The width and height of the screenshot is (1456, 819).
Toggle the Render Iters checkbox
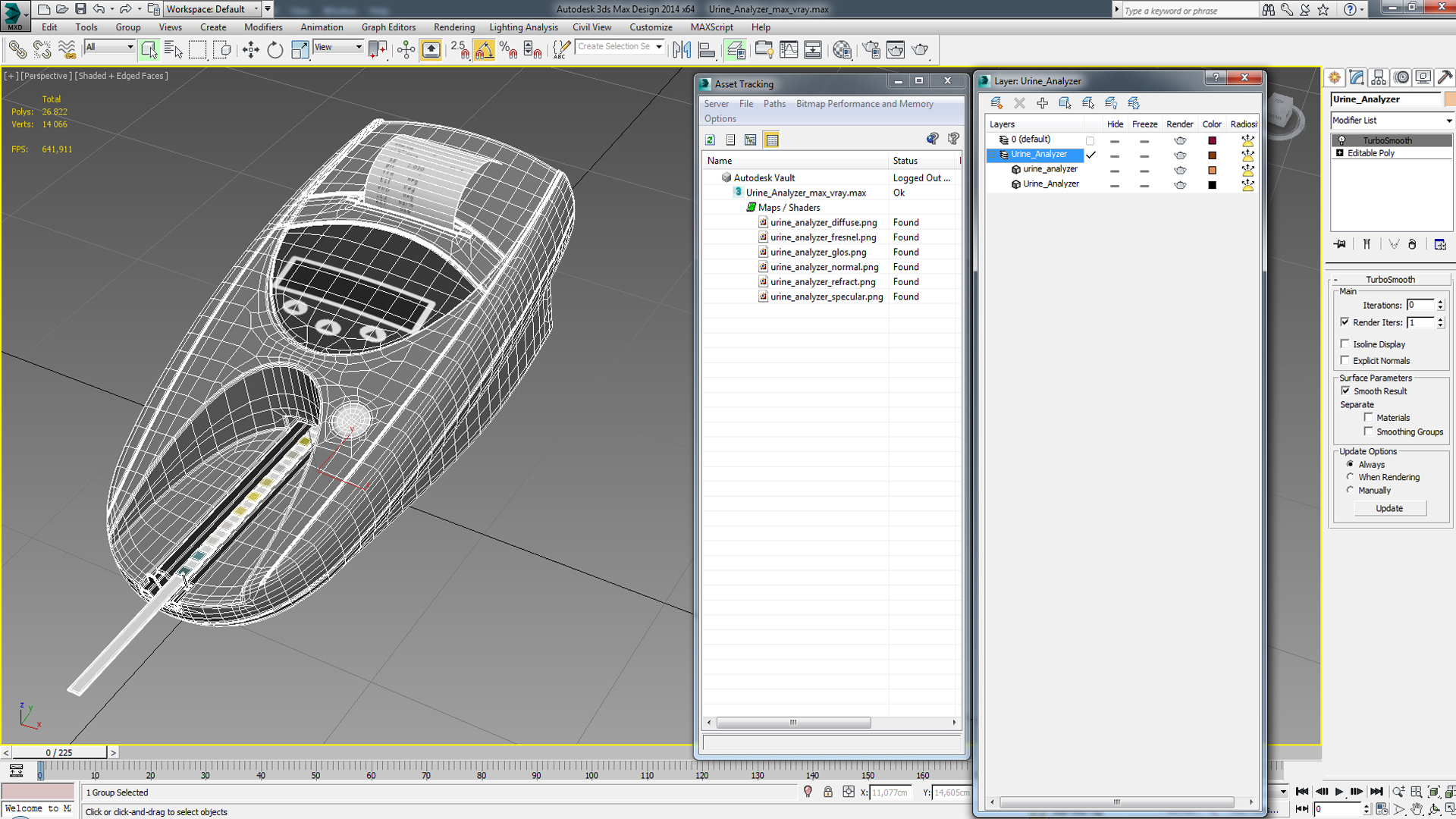coord(1345,322)
